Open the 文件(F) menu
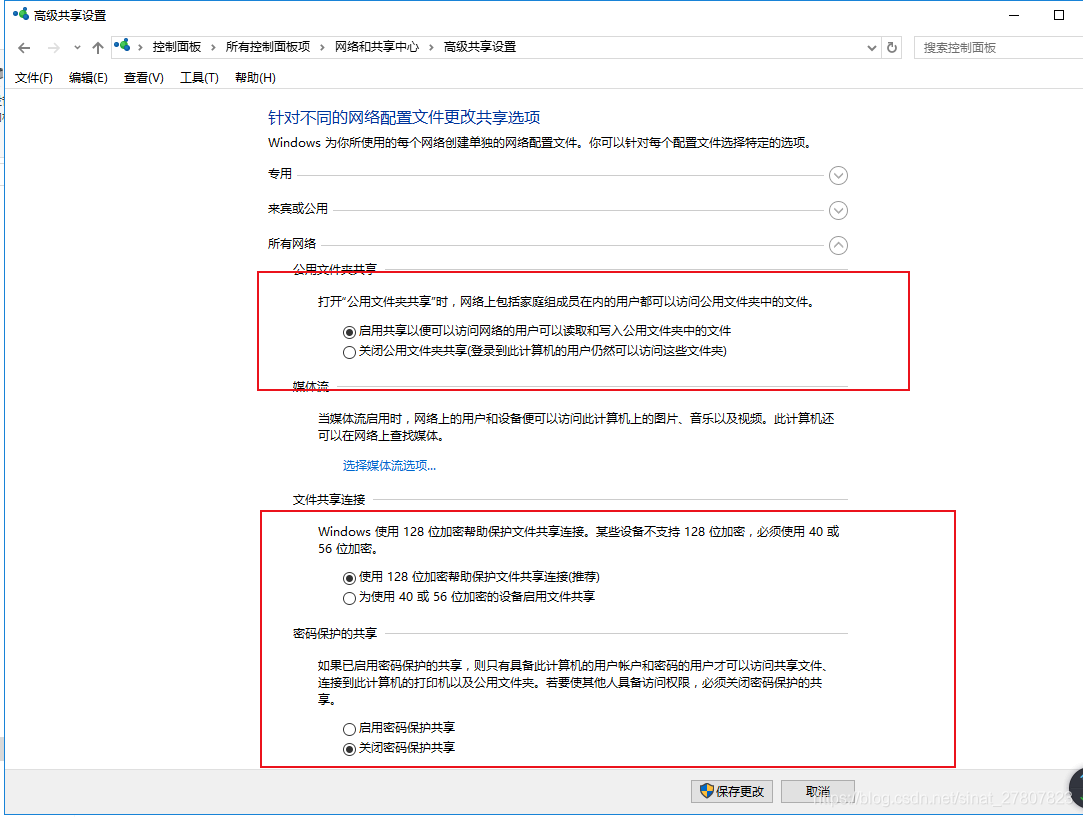 tap(34, 77)
